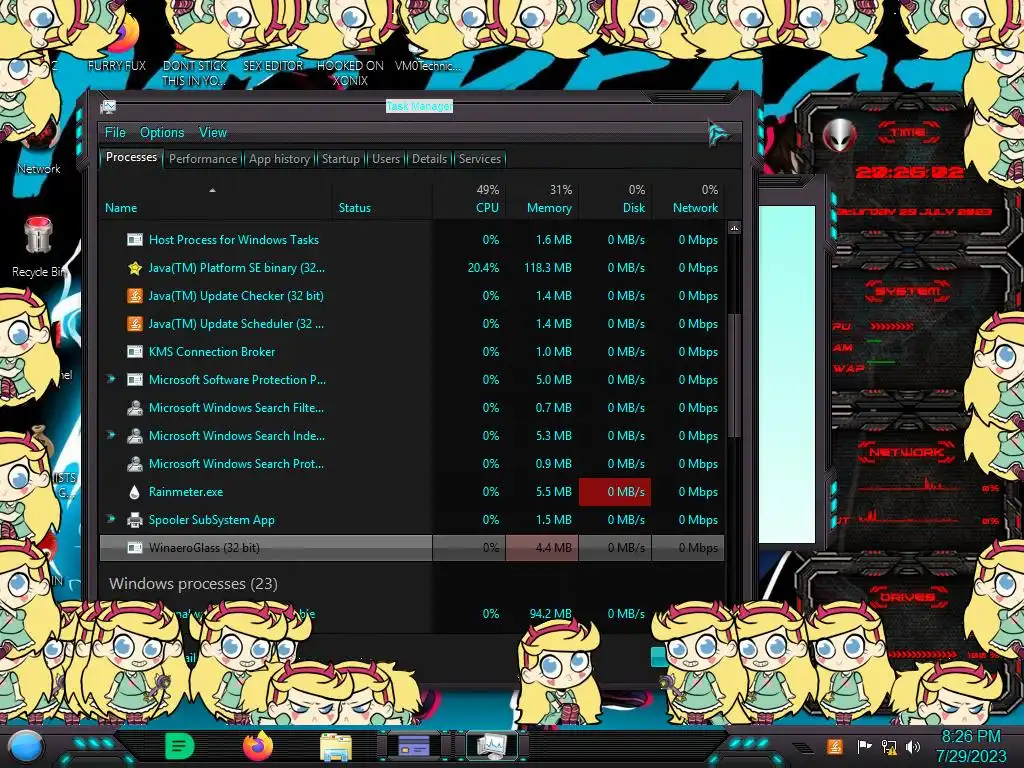The height and width of the screenshot is (768, 1024).
Task: Click the Rainmeter.exe droplet icon
Action: (x=135, y=492)
